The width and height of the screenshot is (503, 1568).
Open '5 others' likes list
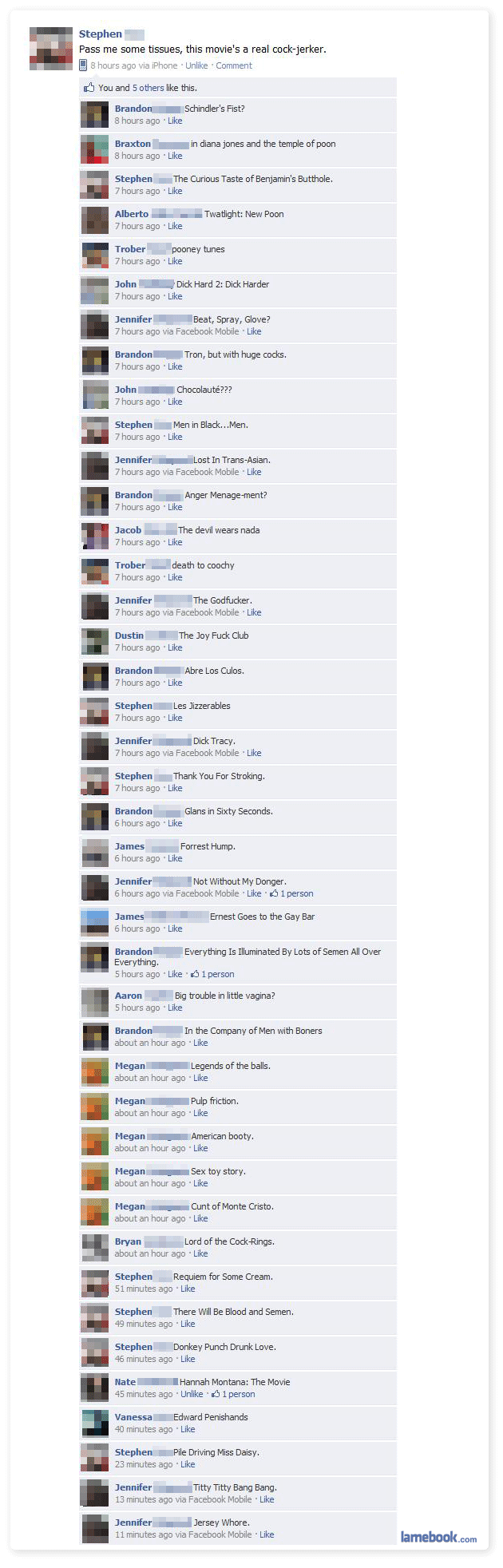(x=149, y=88)
